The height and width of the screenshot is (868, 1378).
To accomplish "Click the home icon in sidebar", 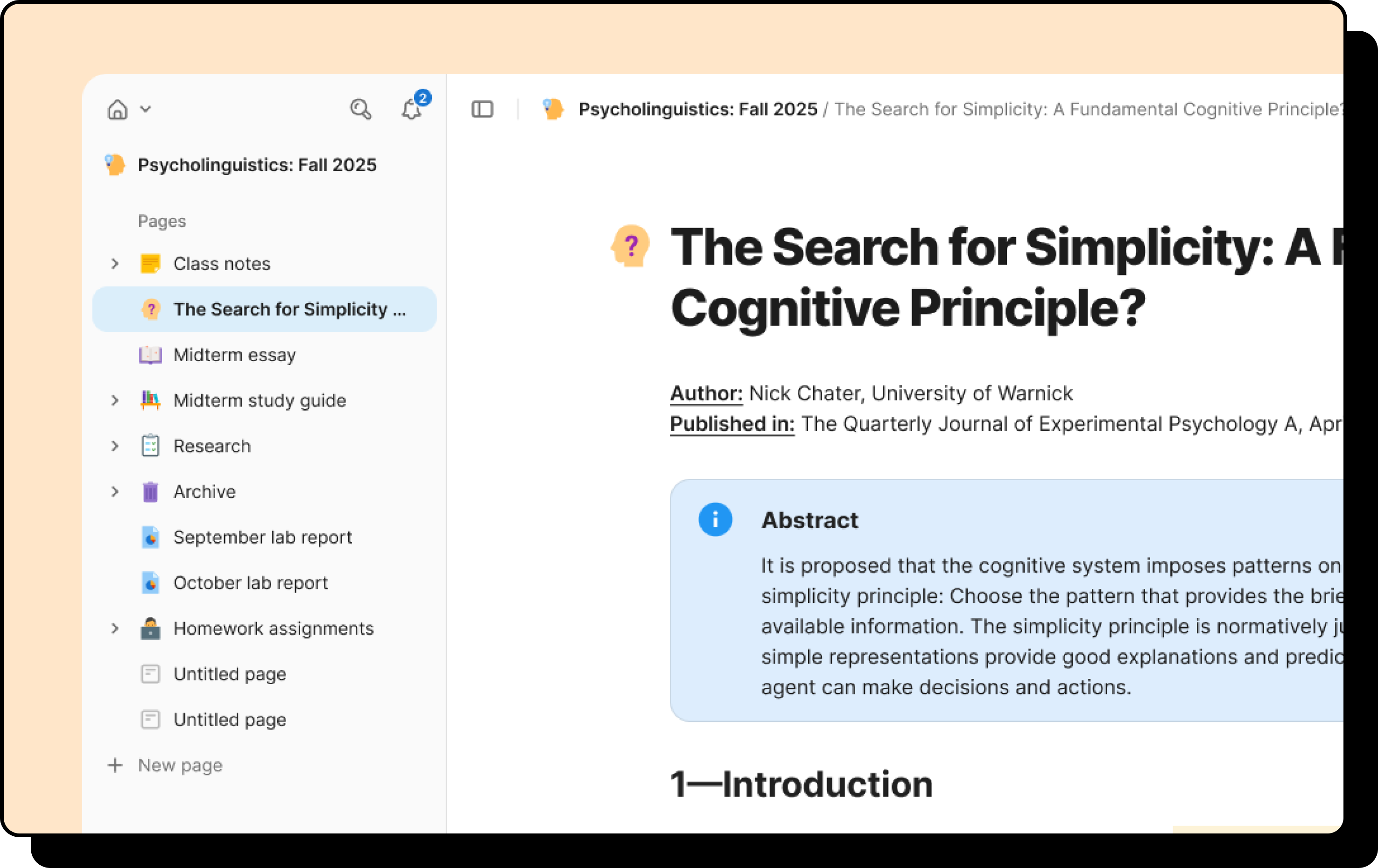I will [117, 109].
